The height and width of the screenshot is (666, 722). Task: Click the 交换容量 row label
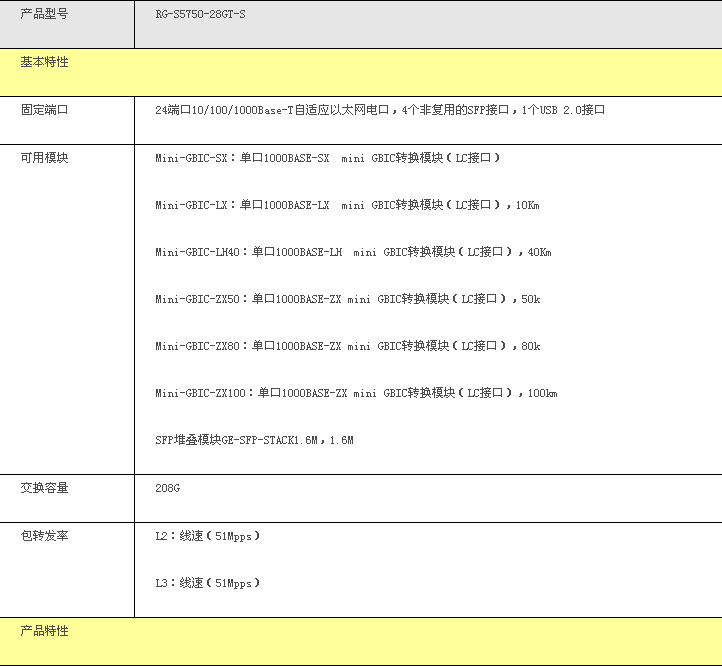point(44,487)
